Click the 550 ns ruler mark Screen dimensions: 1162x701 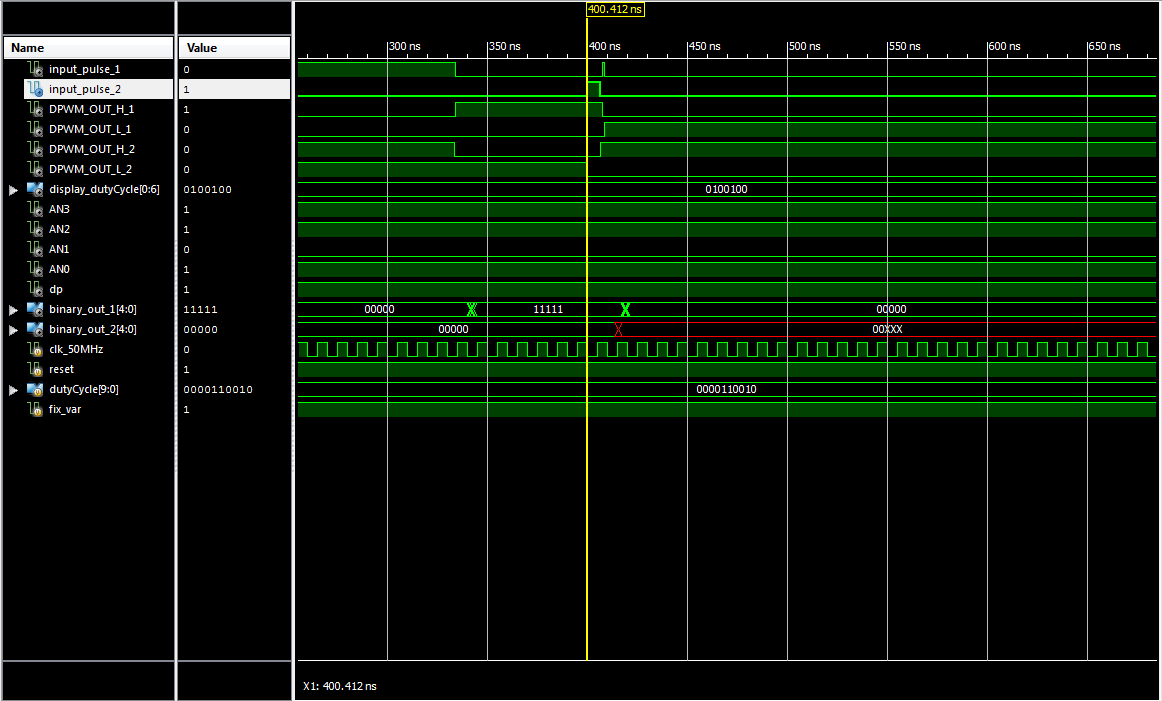pos(905,46)
